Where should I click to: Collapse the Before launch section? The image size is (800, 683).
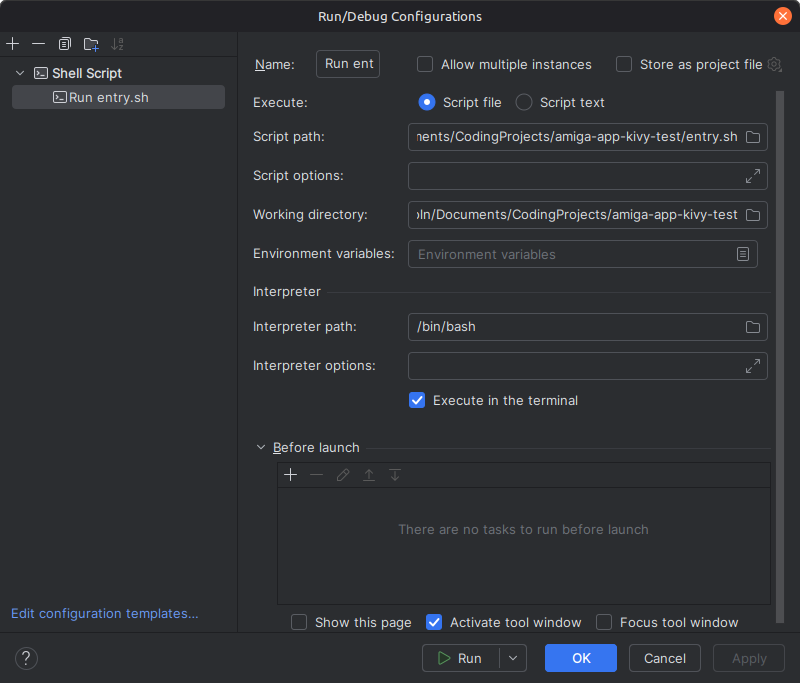click(262, 448)
